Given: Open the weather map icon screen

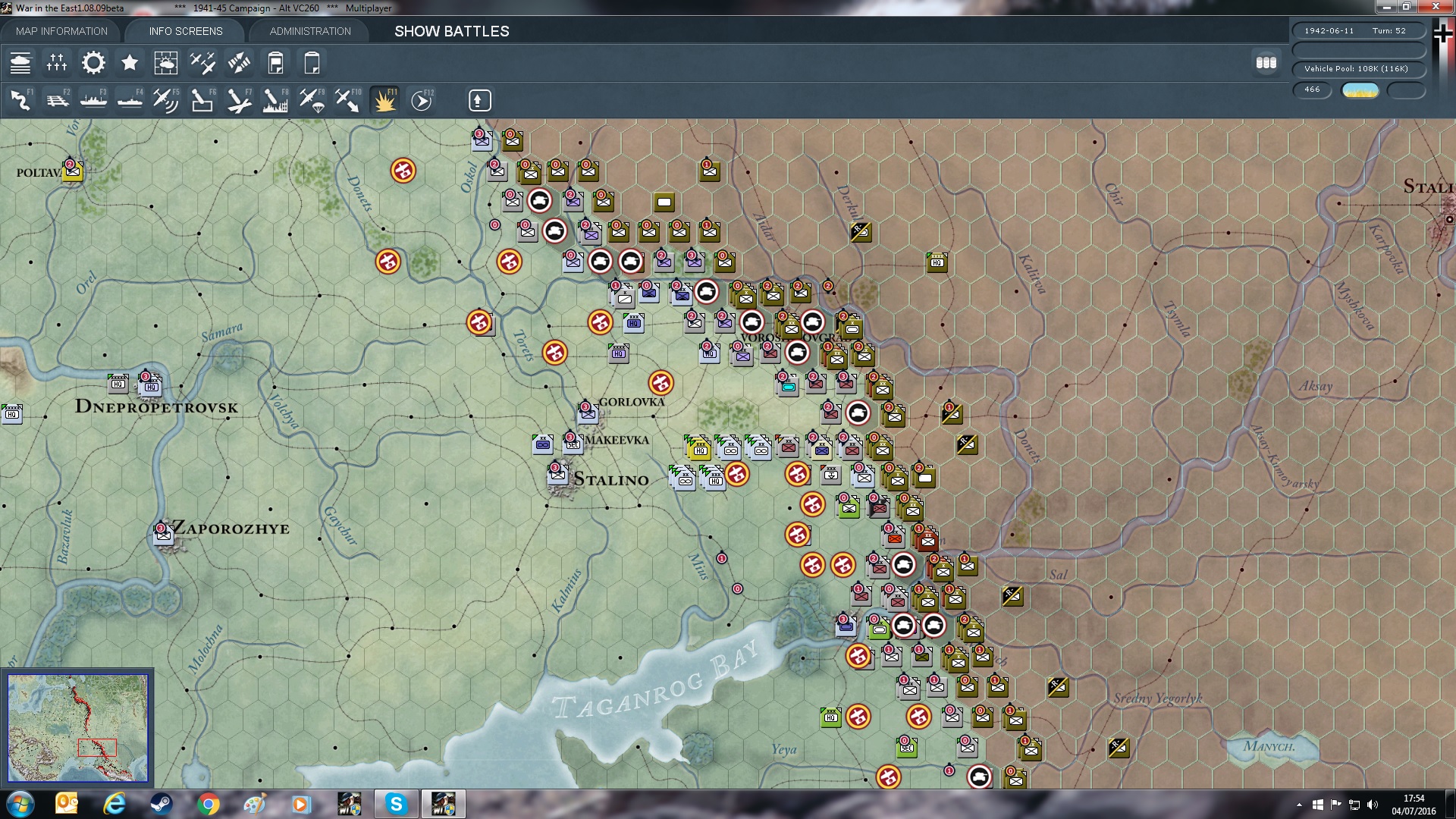Looking at the screenshot, I should coord(166,63).
